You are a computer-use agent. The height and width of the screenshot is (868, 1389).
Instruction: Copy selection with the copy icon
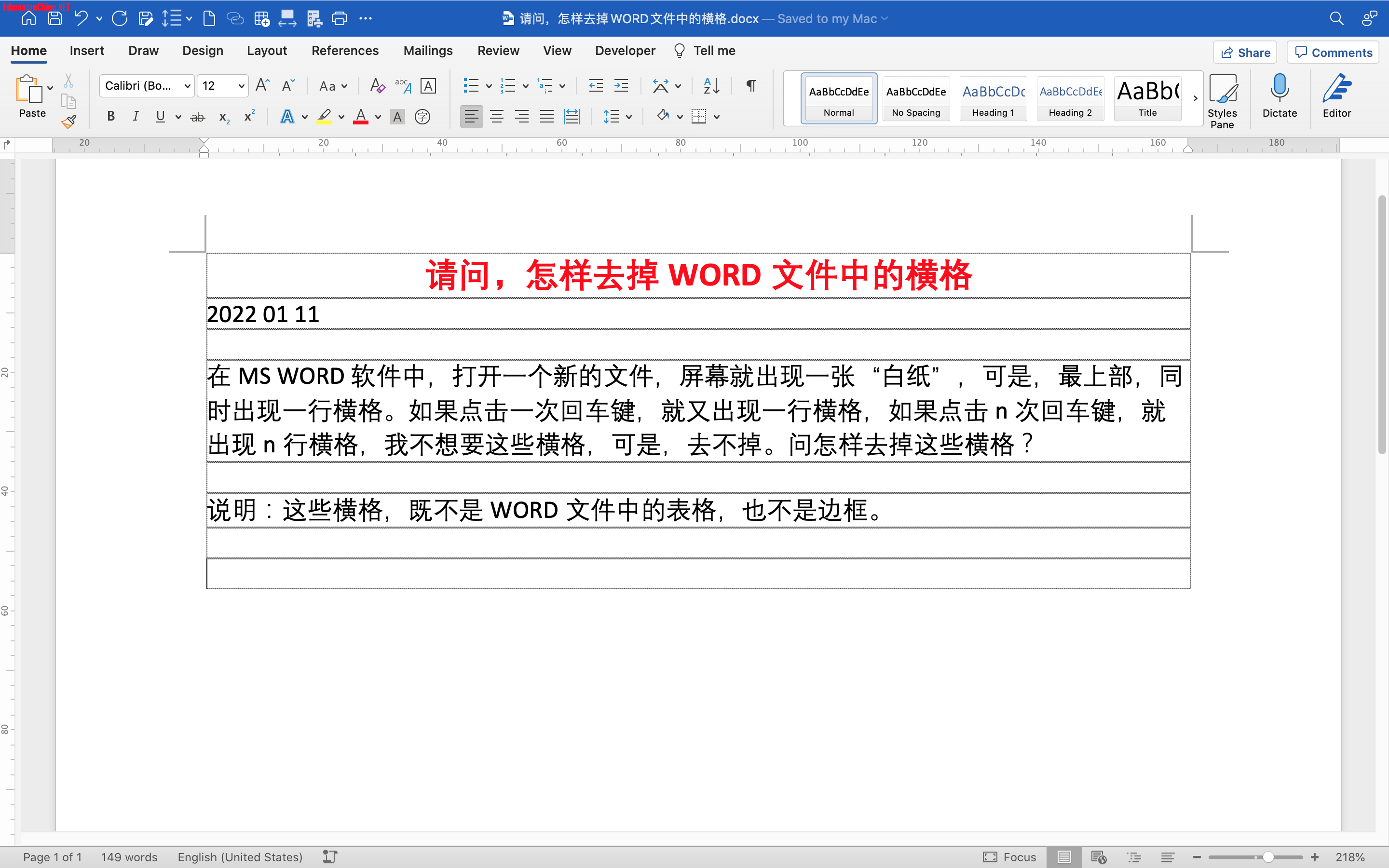(68, 101)
